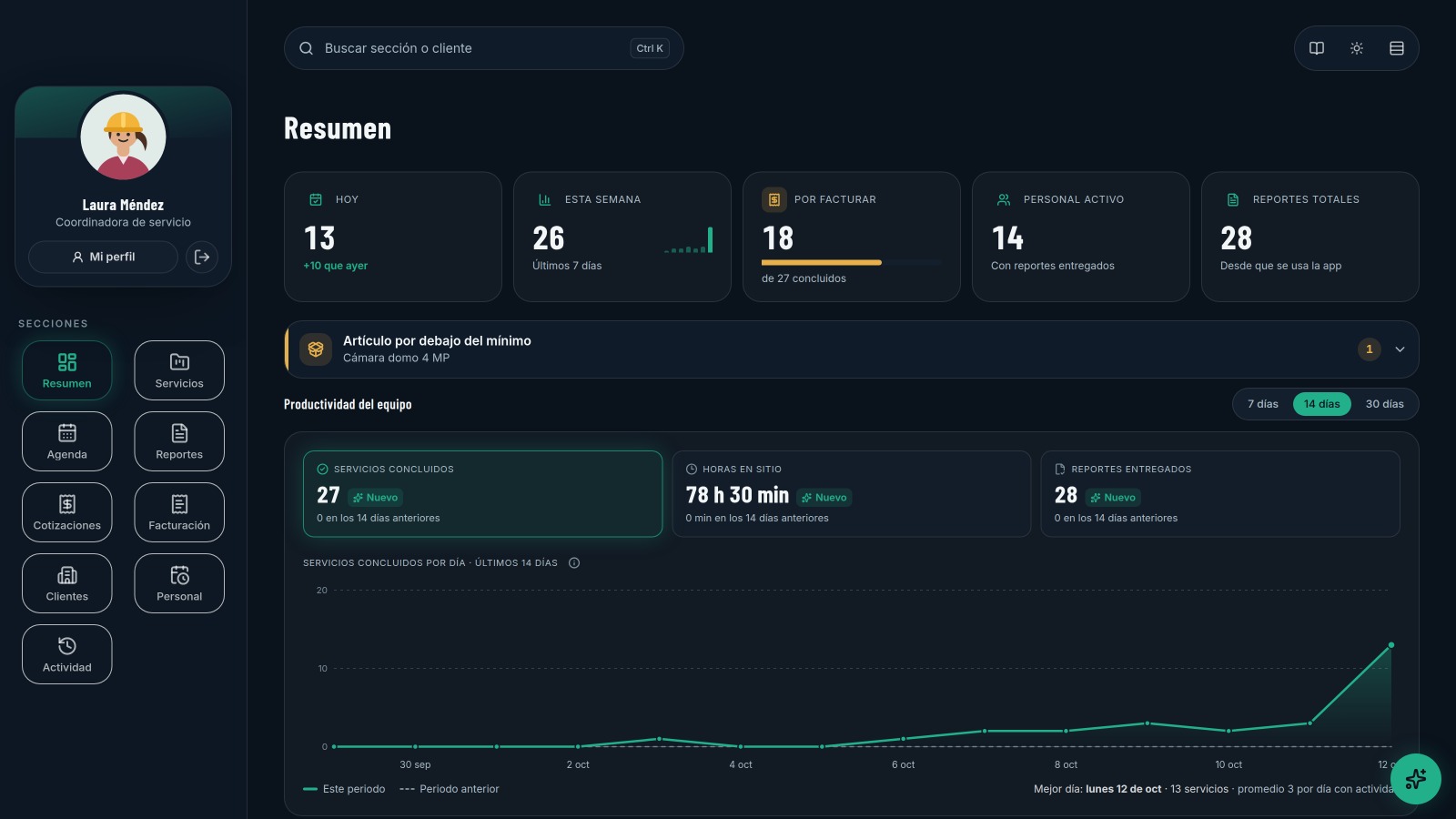Click the people icon in Personal activo card
1456x819 pixels.
coord(1004,199)
